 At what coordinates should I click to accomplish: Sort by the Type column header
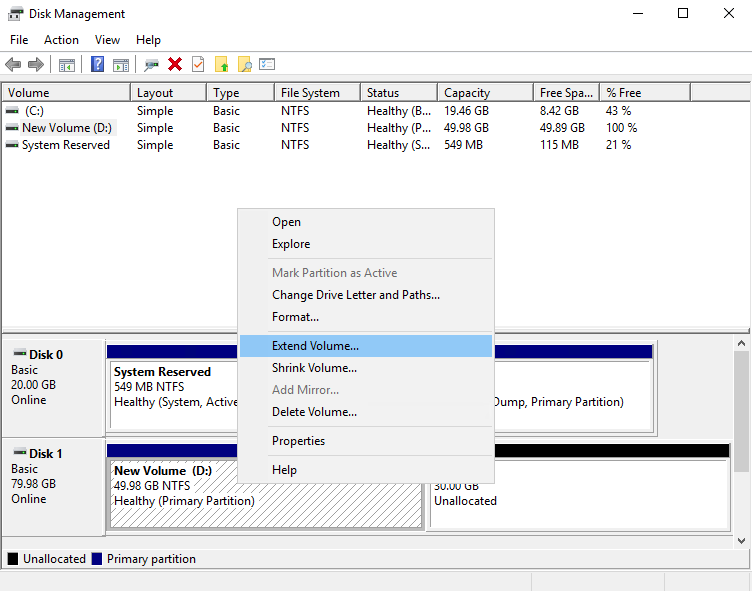241,93
